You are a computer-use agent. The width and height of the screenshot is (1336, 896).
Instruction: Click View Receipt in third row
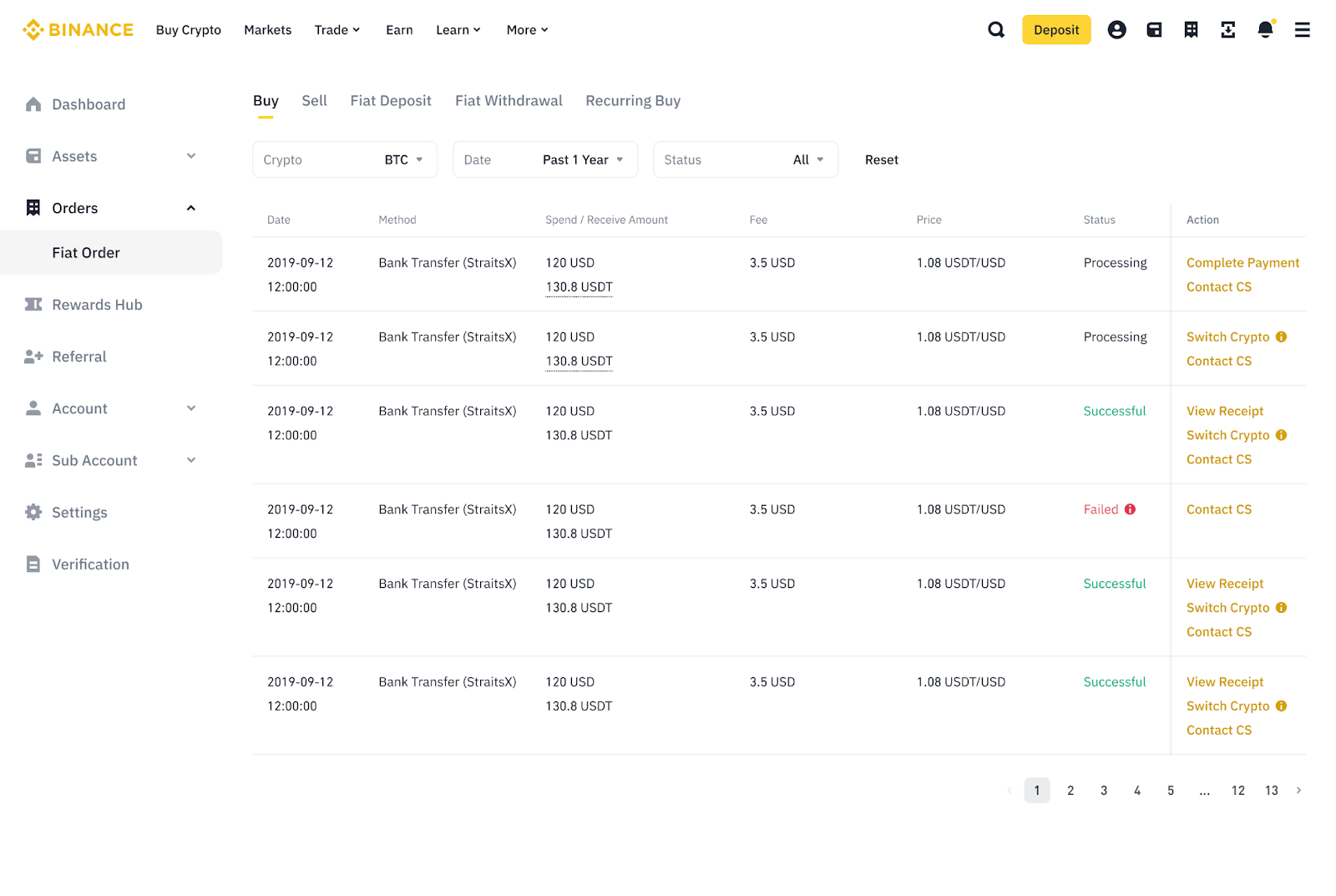point(1225,411)
